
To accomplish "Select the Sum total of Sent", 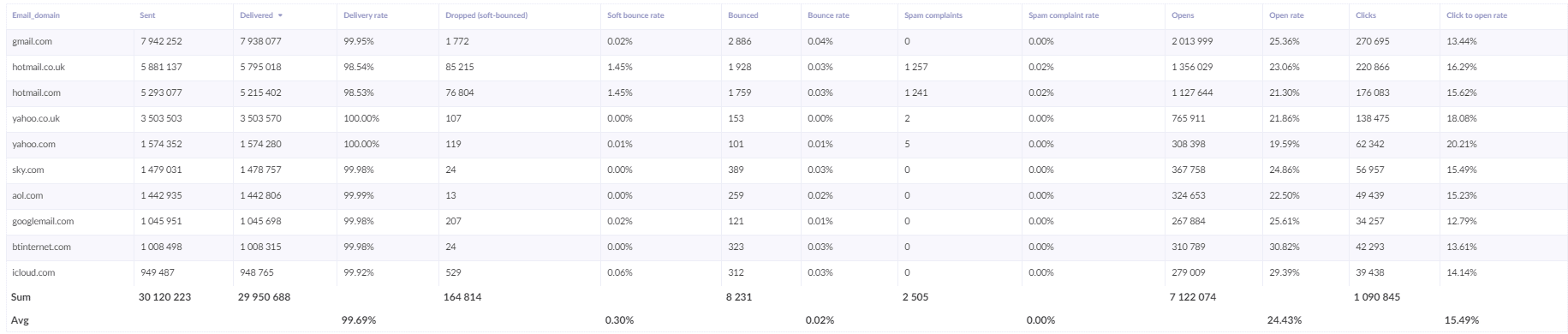I will coord(164,297).
